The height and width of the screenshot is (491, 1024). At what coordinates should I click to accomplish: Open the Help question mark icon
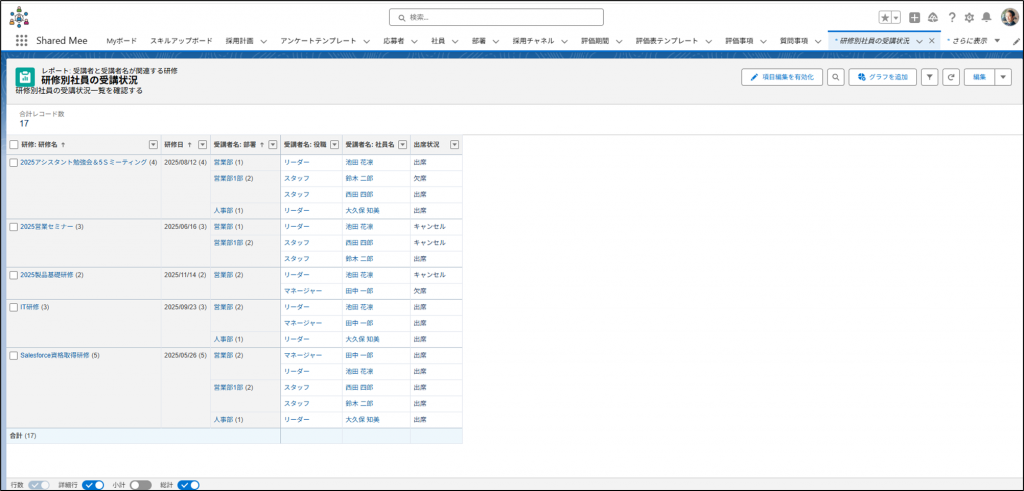(951, 17)
